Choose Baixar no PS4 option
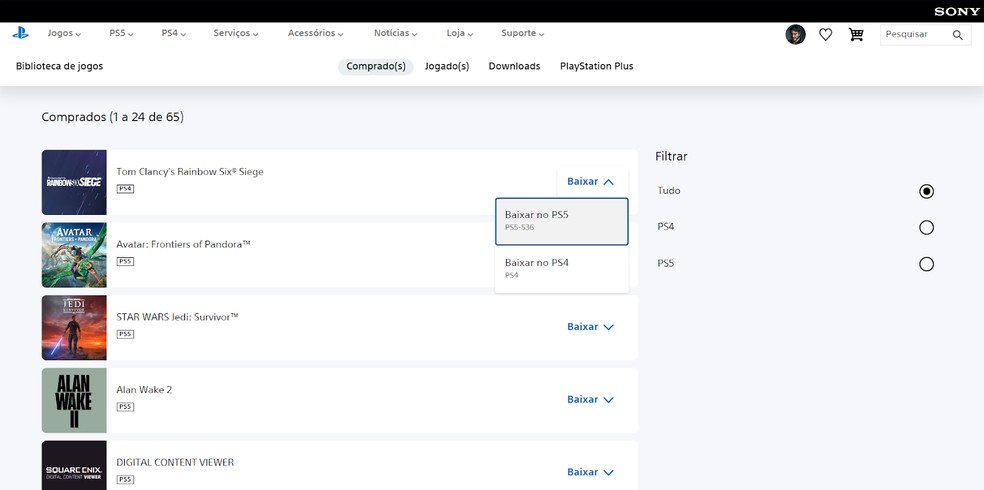The height and width of the screenshot is (490, 984). tap(562, 269)
